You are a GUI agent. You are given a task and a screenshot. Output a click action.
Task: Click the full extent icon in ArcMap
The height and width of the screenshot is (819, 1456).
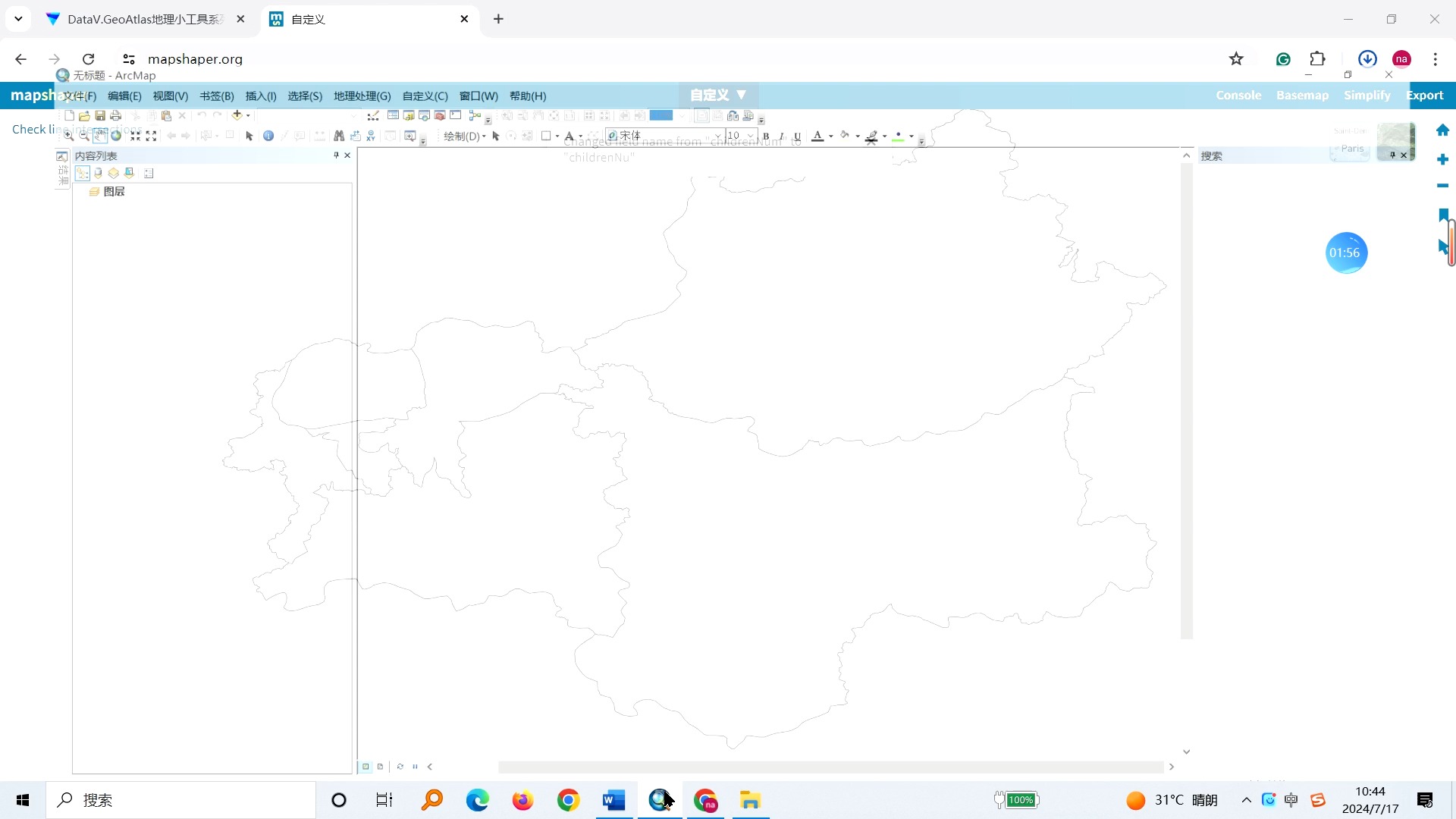tap(118, 135)
